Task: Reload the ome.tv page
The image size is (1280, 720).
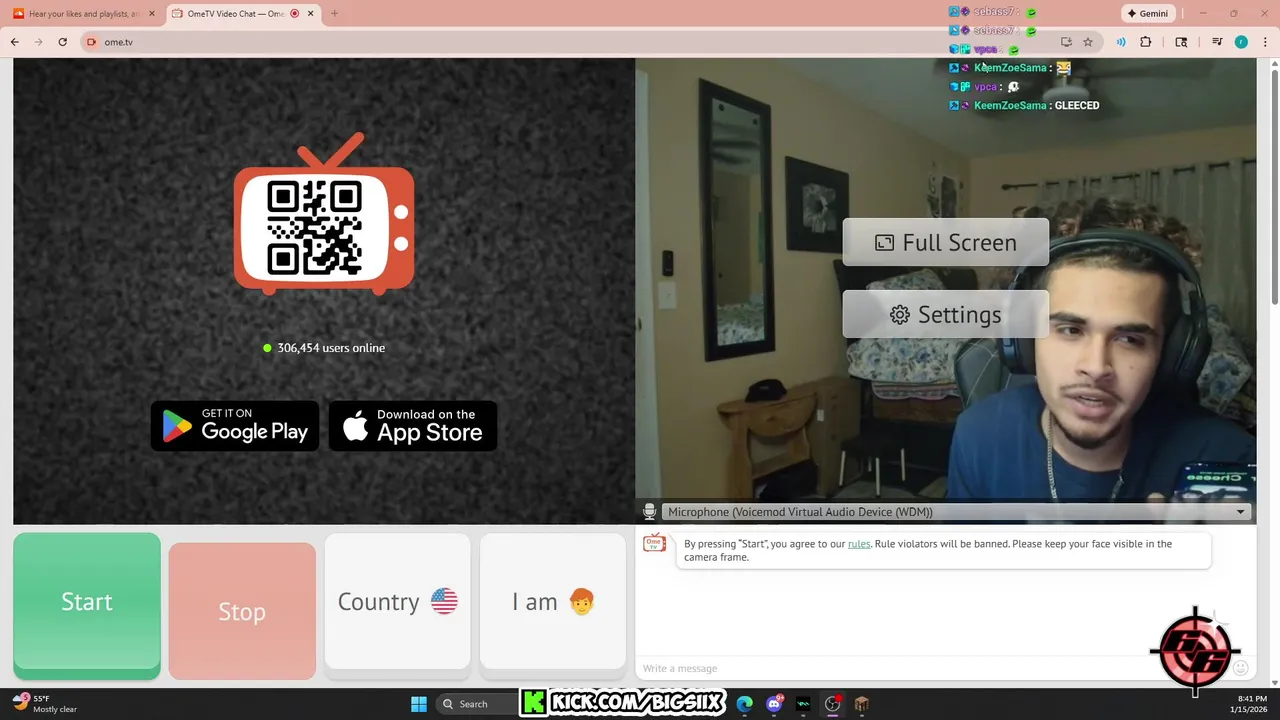Action: tap(62, 42)
